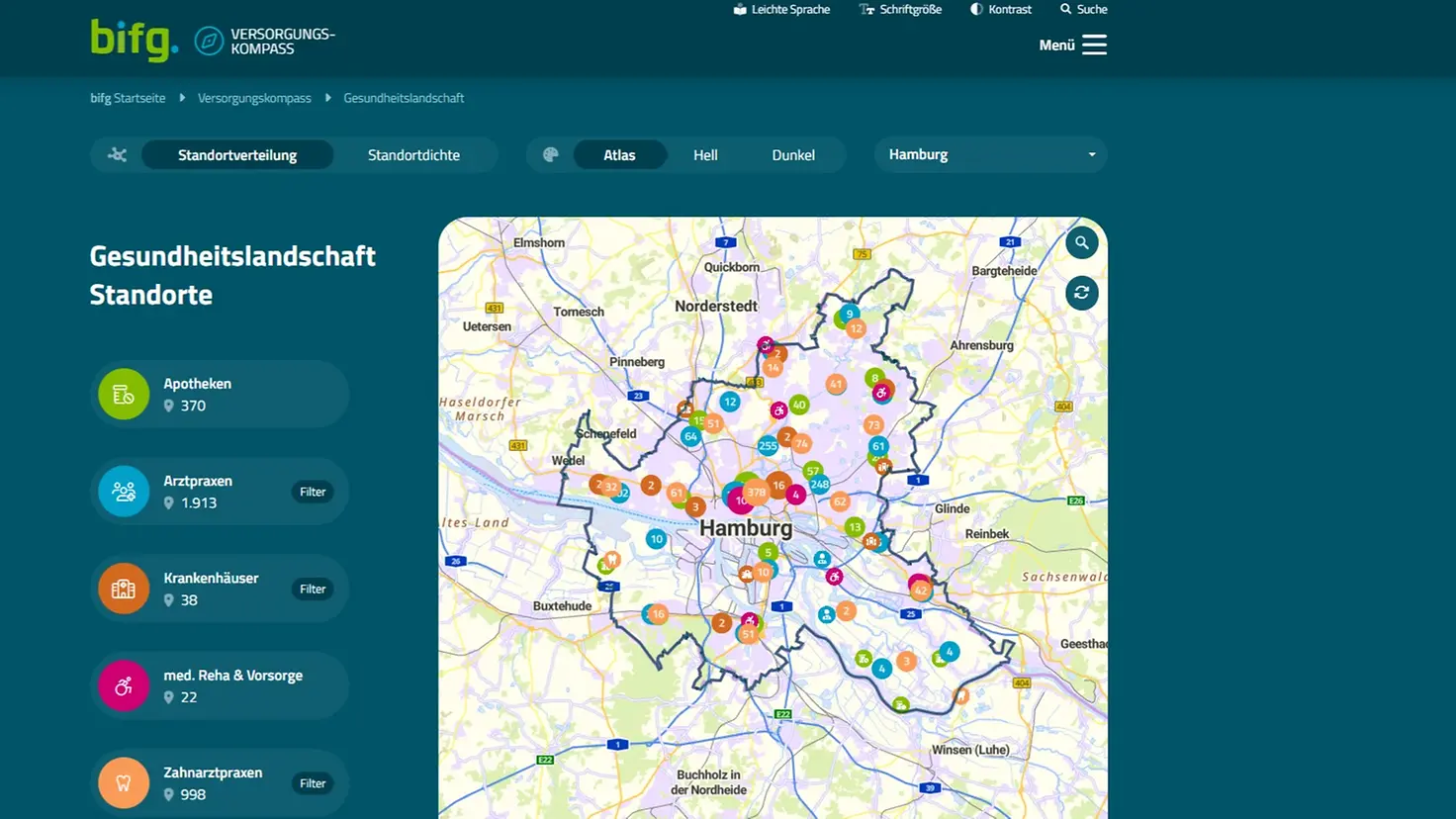1456x819 pixels.
Task: Click the orange Krankenhäuser hospital icon
Action: point(124,589)
